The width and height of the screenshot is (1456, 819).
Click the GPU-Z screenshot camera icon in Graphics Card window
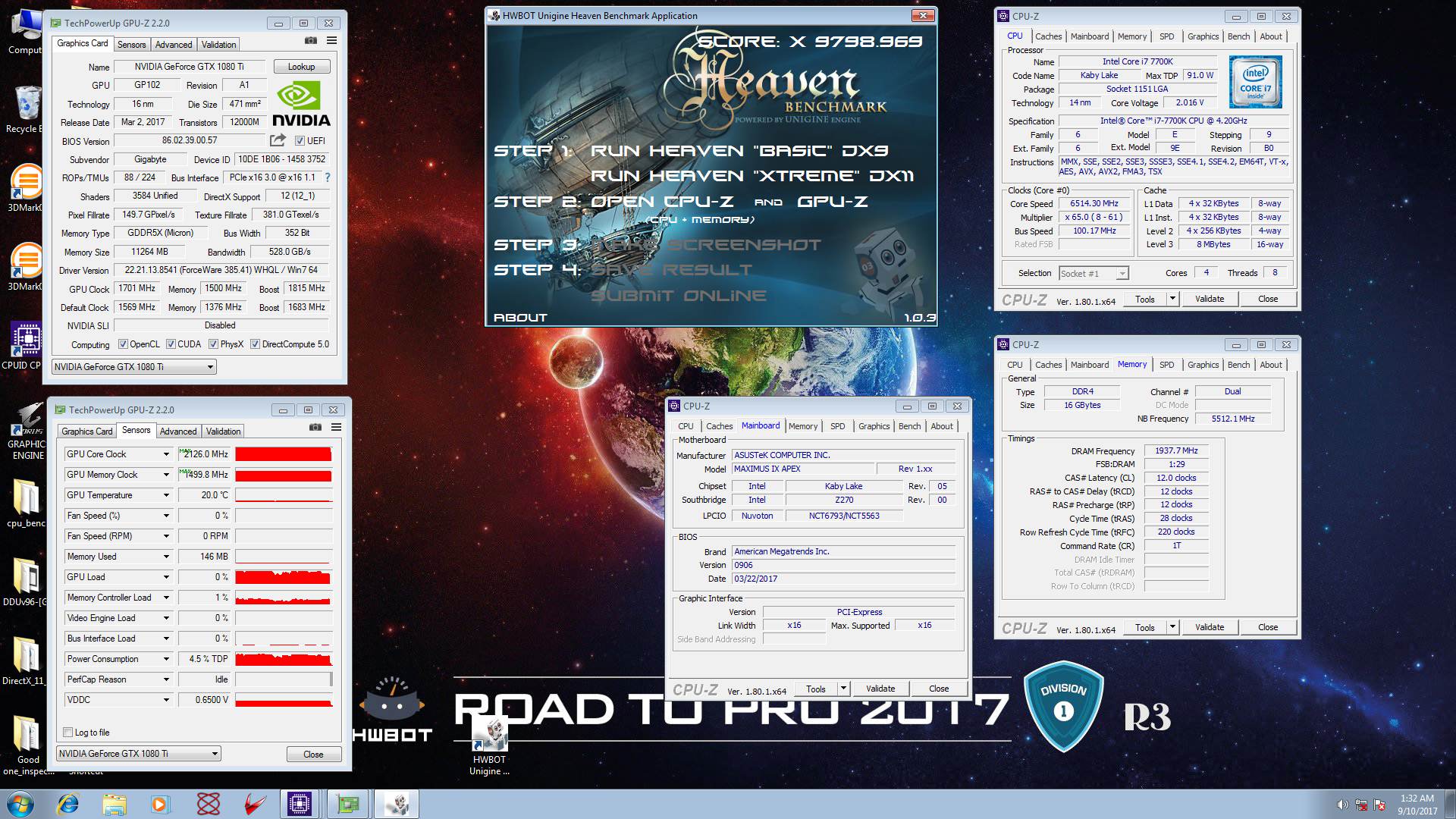point(311,41)
